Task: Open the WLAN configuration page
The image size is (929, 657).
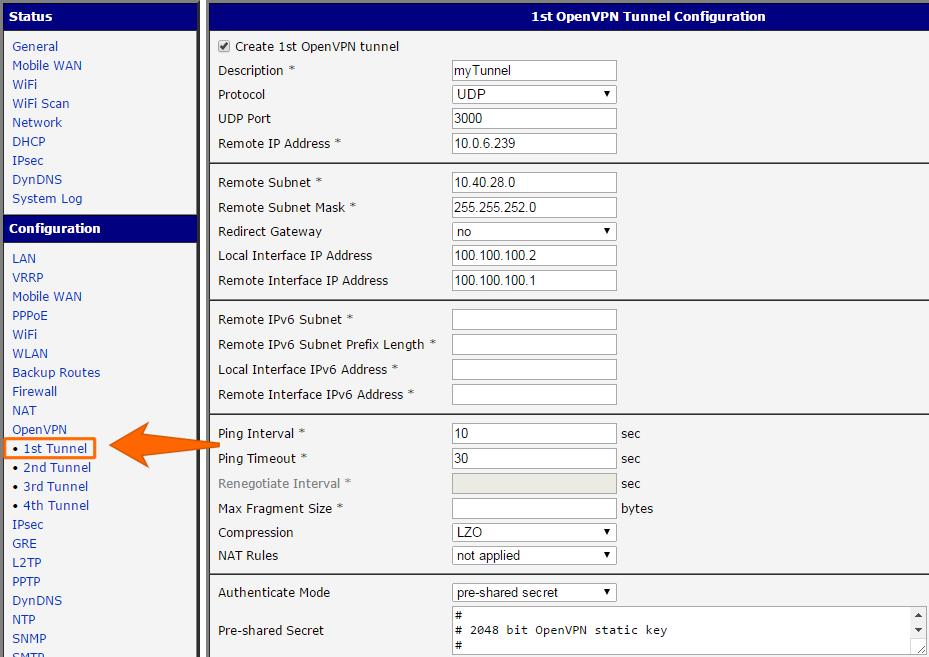Action: click(30, 353)
